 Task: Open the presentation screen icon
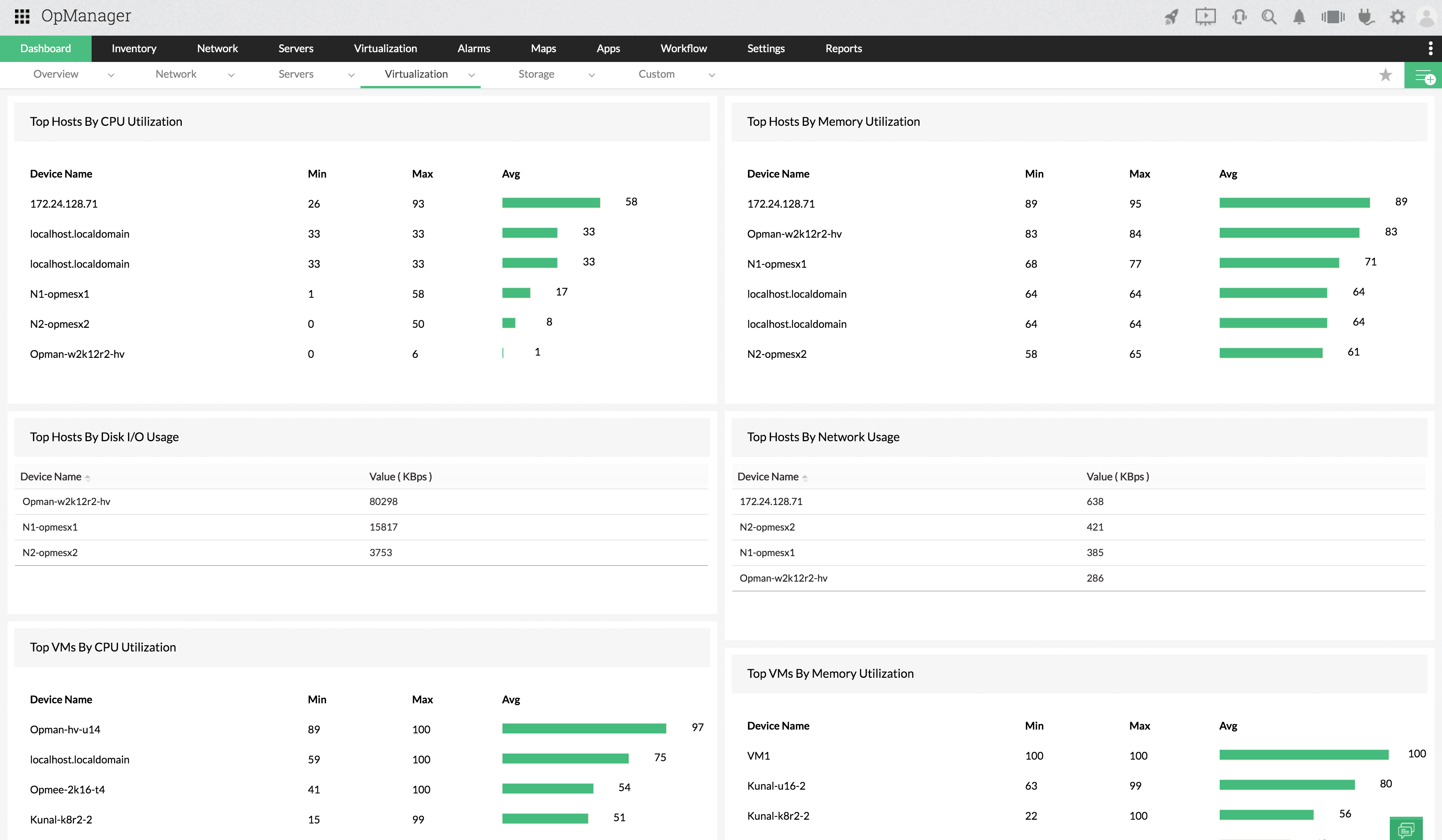point(1205,17)
